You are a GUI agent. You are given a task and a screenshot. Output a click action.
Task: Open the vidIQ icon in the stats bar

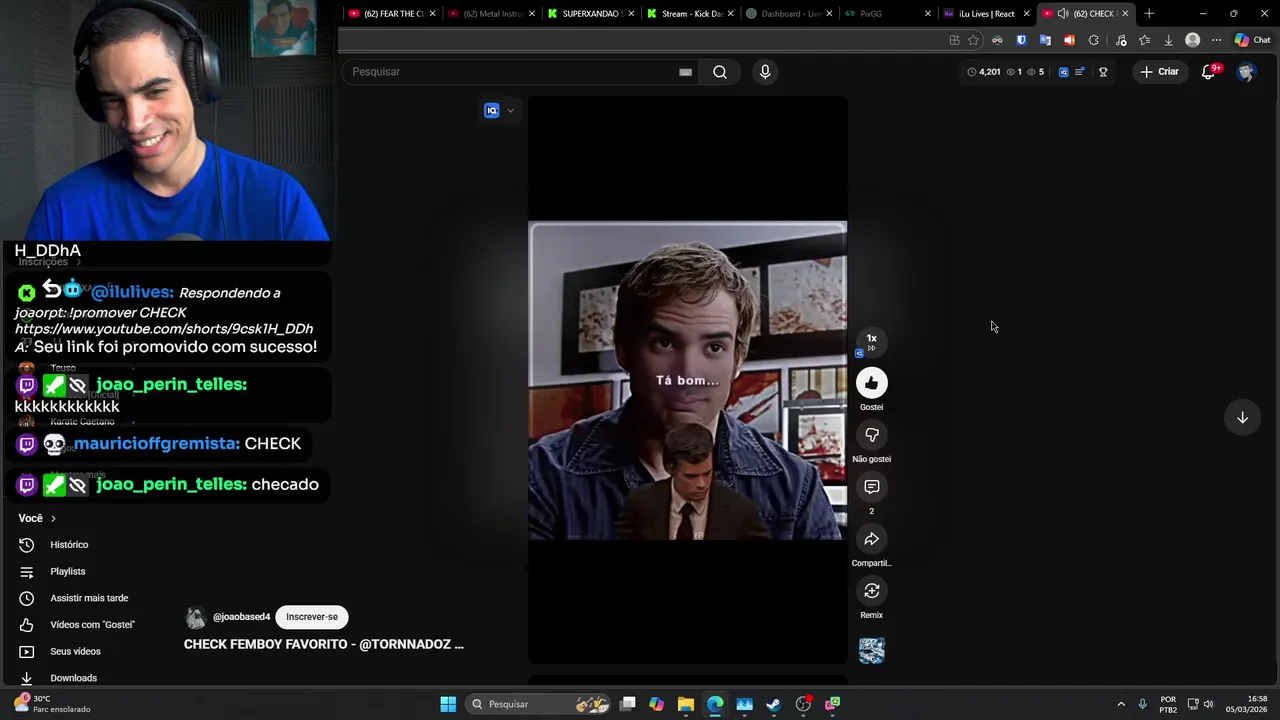[x=1063, y=72]
